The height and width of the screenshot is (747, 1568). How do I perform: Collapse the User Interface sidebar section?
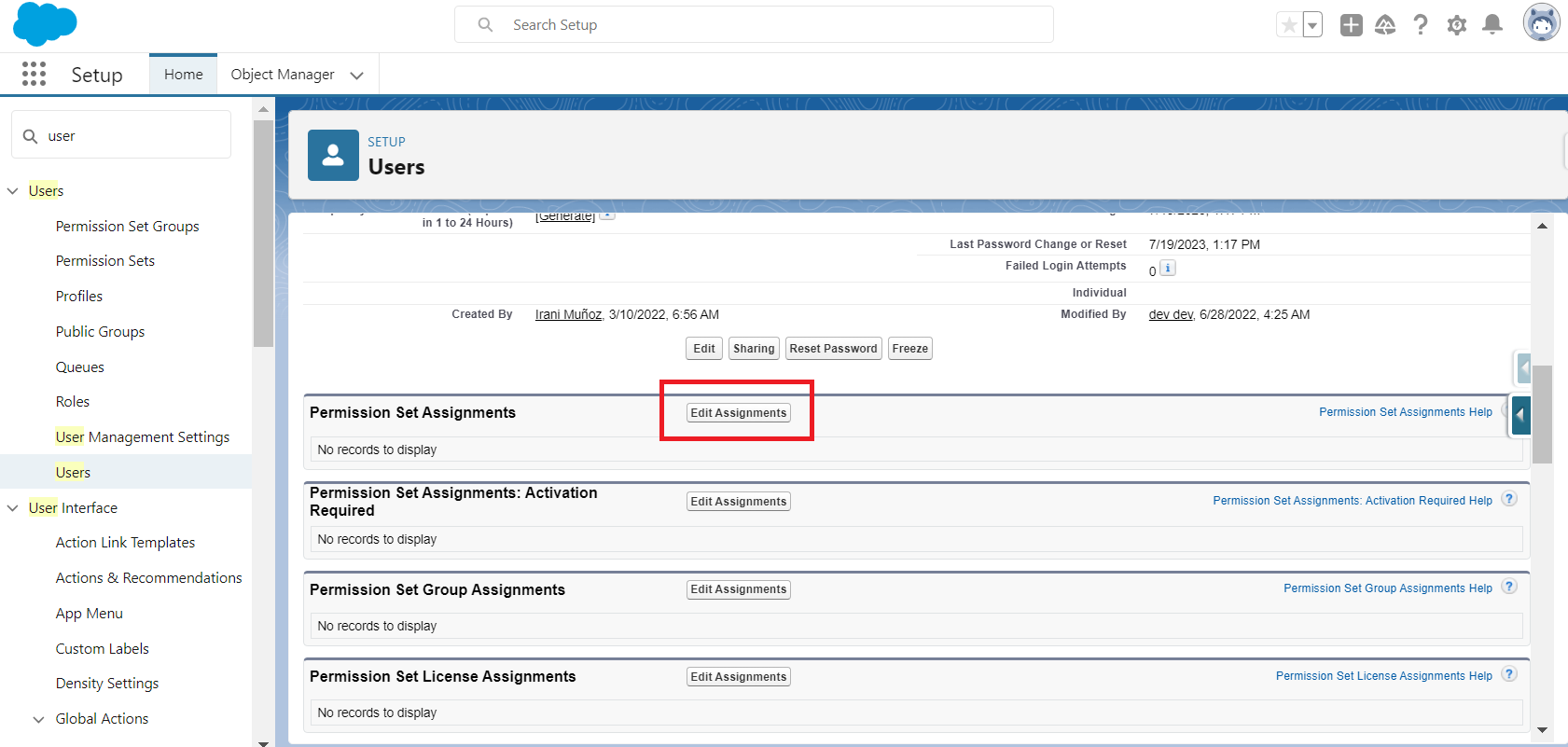pyautogui.click(x=13, y=508)
